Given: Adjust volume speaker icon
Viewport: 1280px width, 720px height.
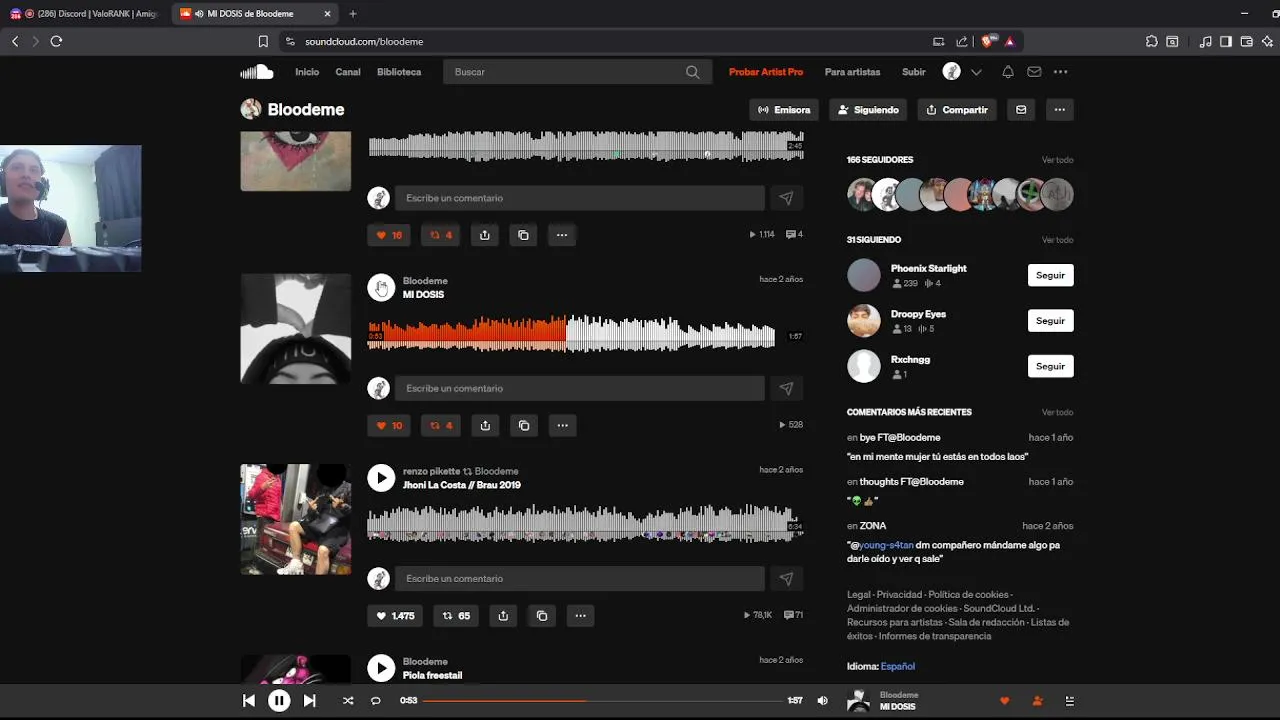Looking at the screenshot, I should 822,701.
